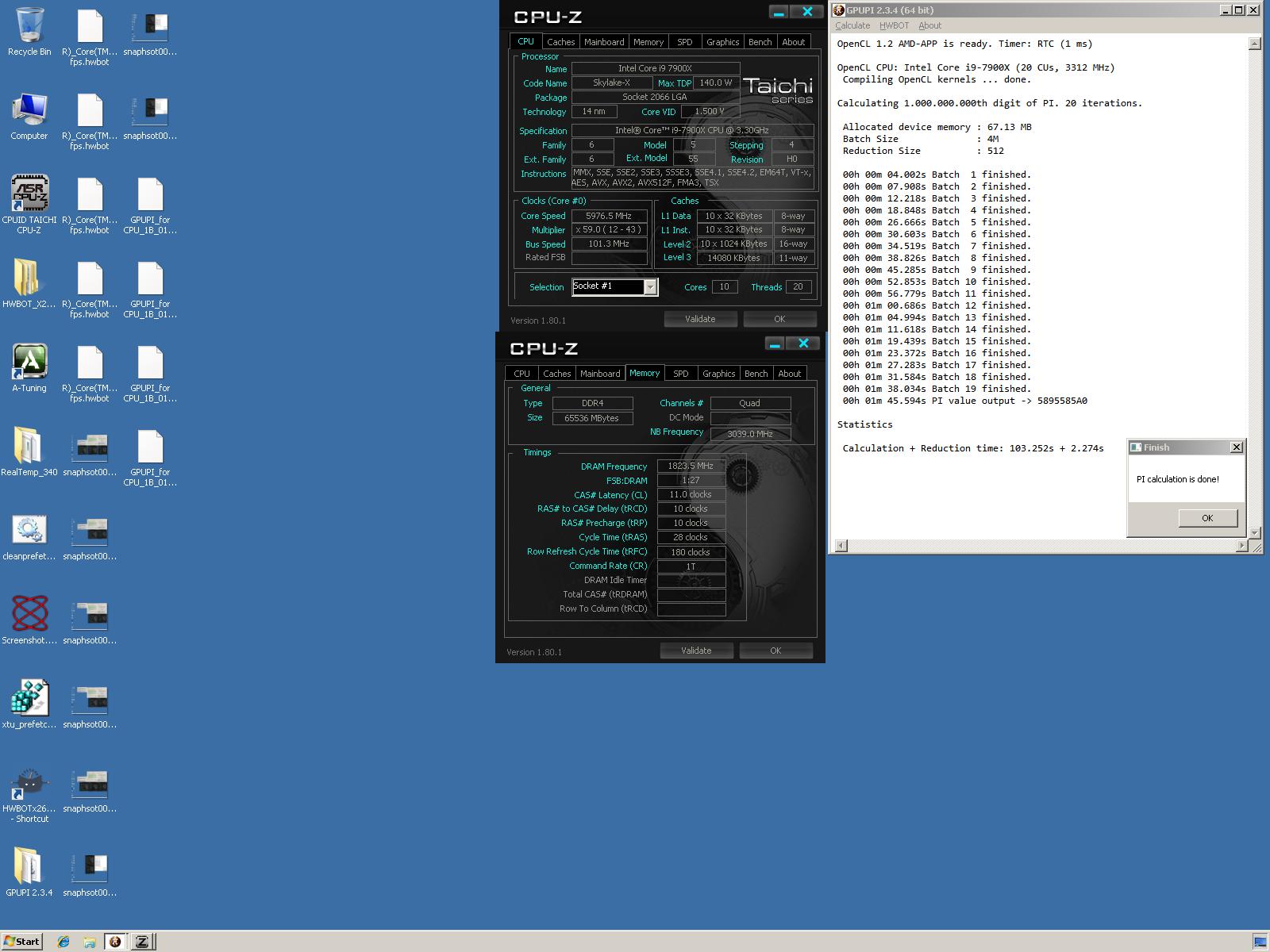The height and width of the screenshot is (952, 1270).
Task: Expand the Socket #1 selection dropdown
Action: (651, 287)
